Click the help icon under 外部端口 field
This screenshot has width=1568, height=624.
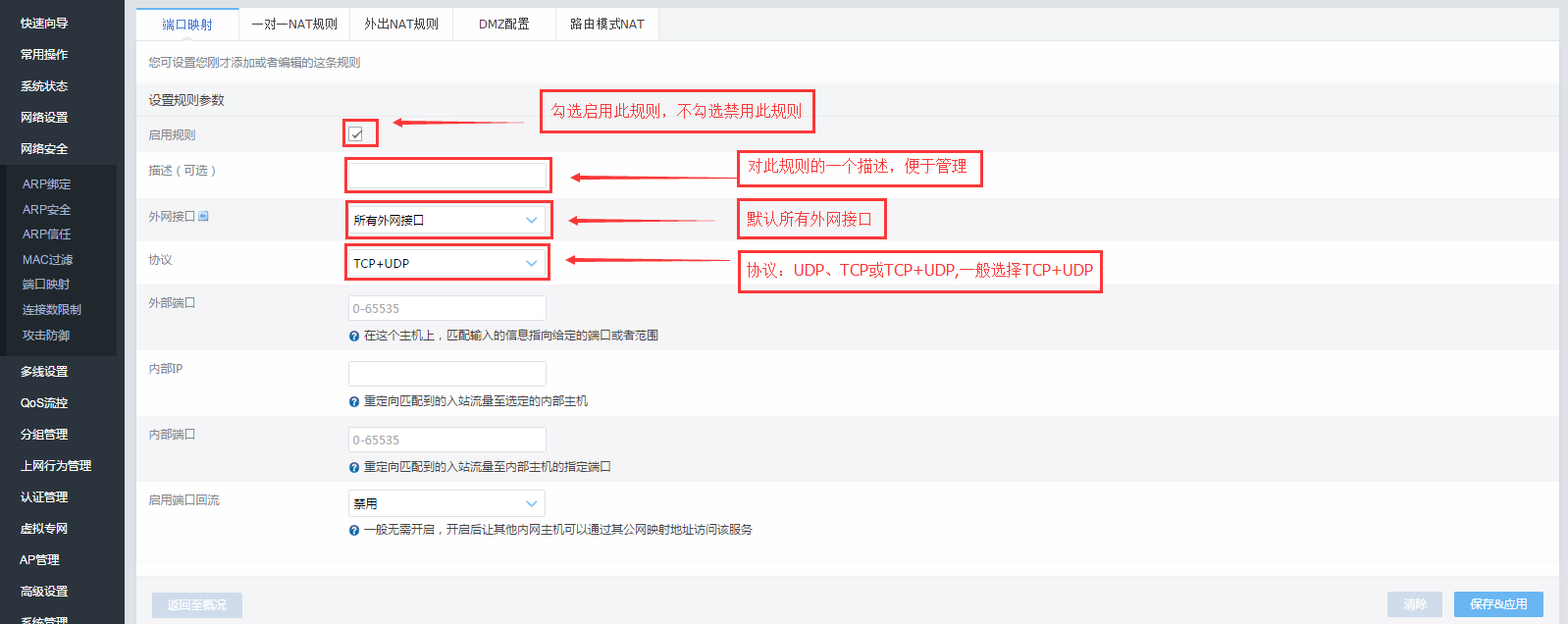click(x=353, y=337)
